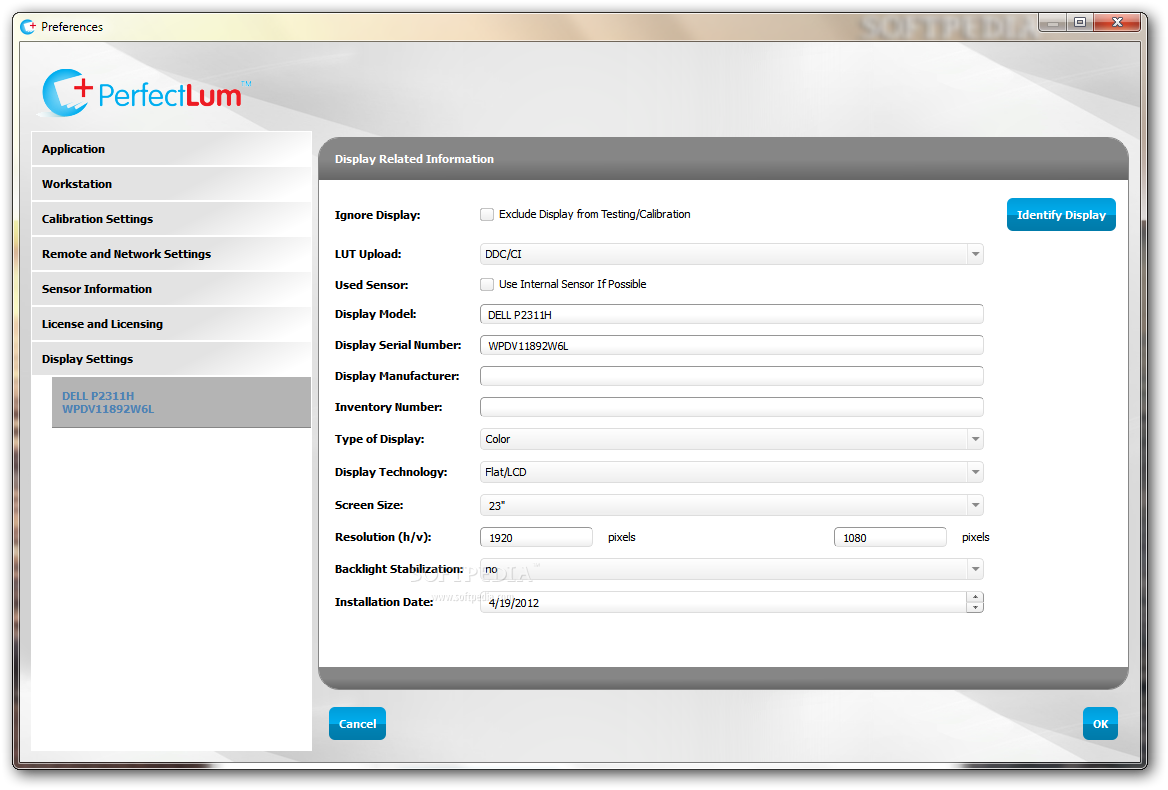The image size is (1168, 790).
Task: Confirm preferences with OK button
Action: [1100, 724]
